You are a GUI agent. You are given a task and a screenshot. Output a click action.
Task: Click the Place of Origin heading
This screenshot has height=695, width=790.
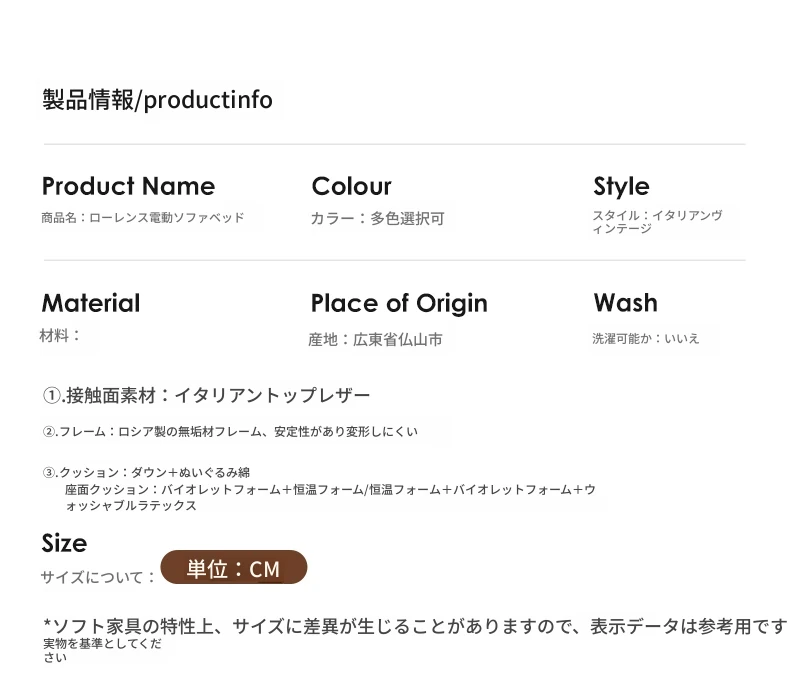click(x=399, y=303)
